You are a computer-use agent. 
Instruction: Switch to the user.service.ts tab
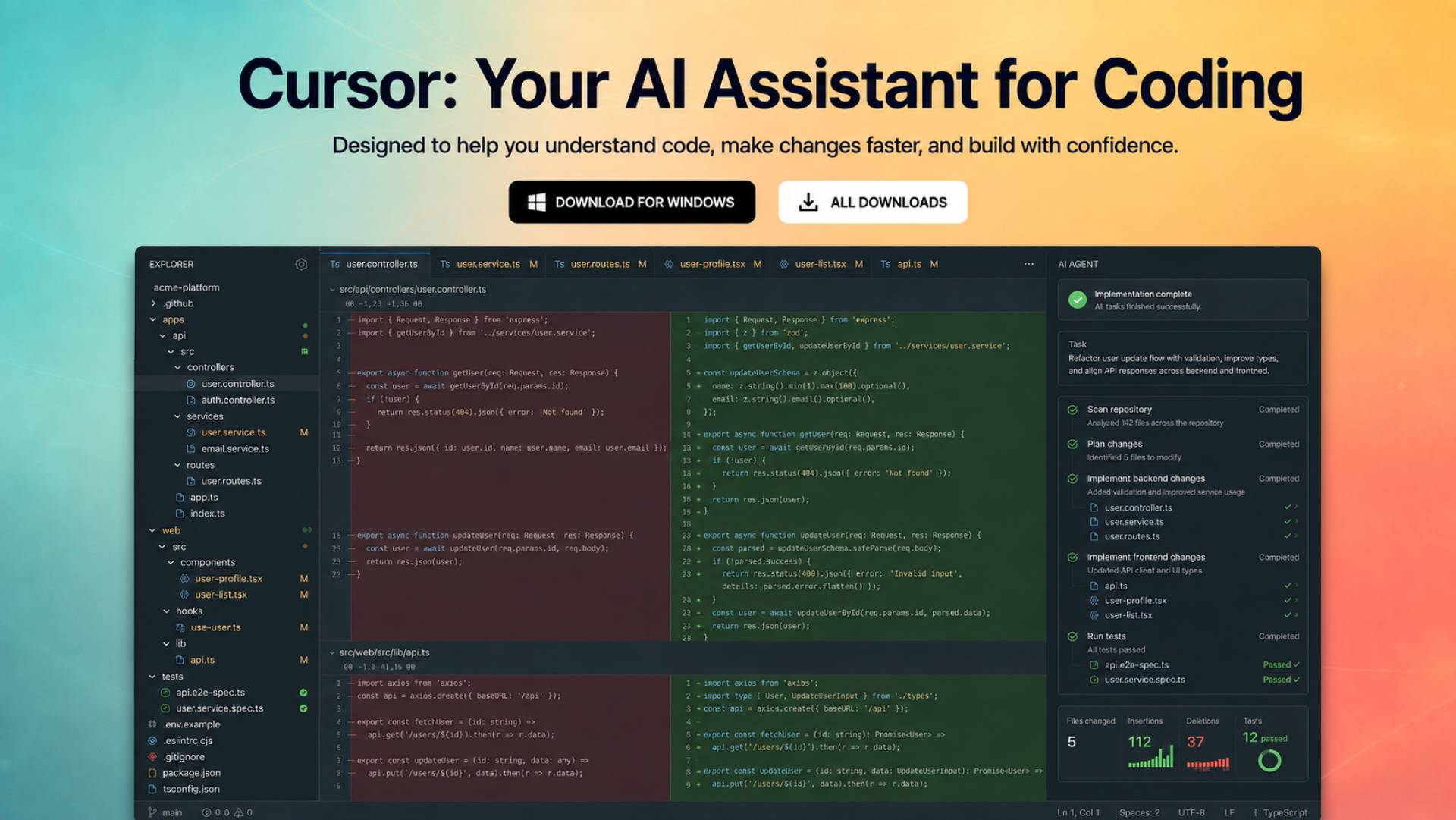488,264
